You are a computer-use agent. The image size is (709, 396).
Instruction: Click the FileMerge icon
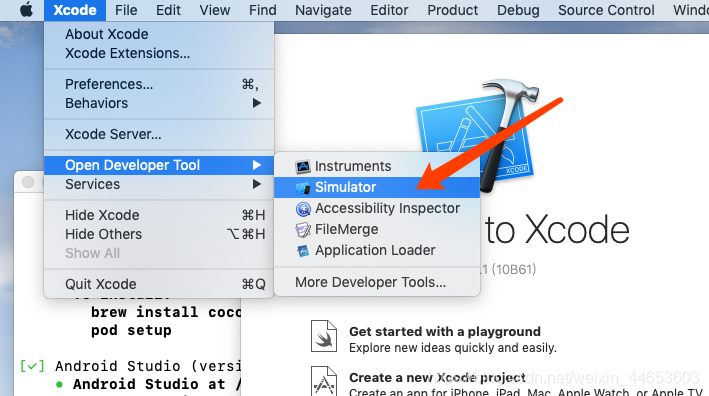[x=303, y=230]
